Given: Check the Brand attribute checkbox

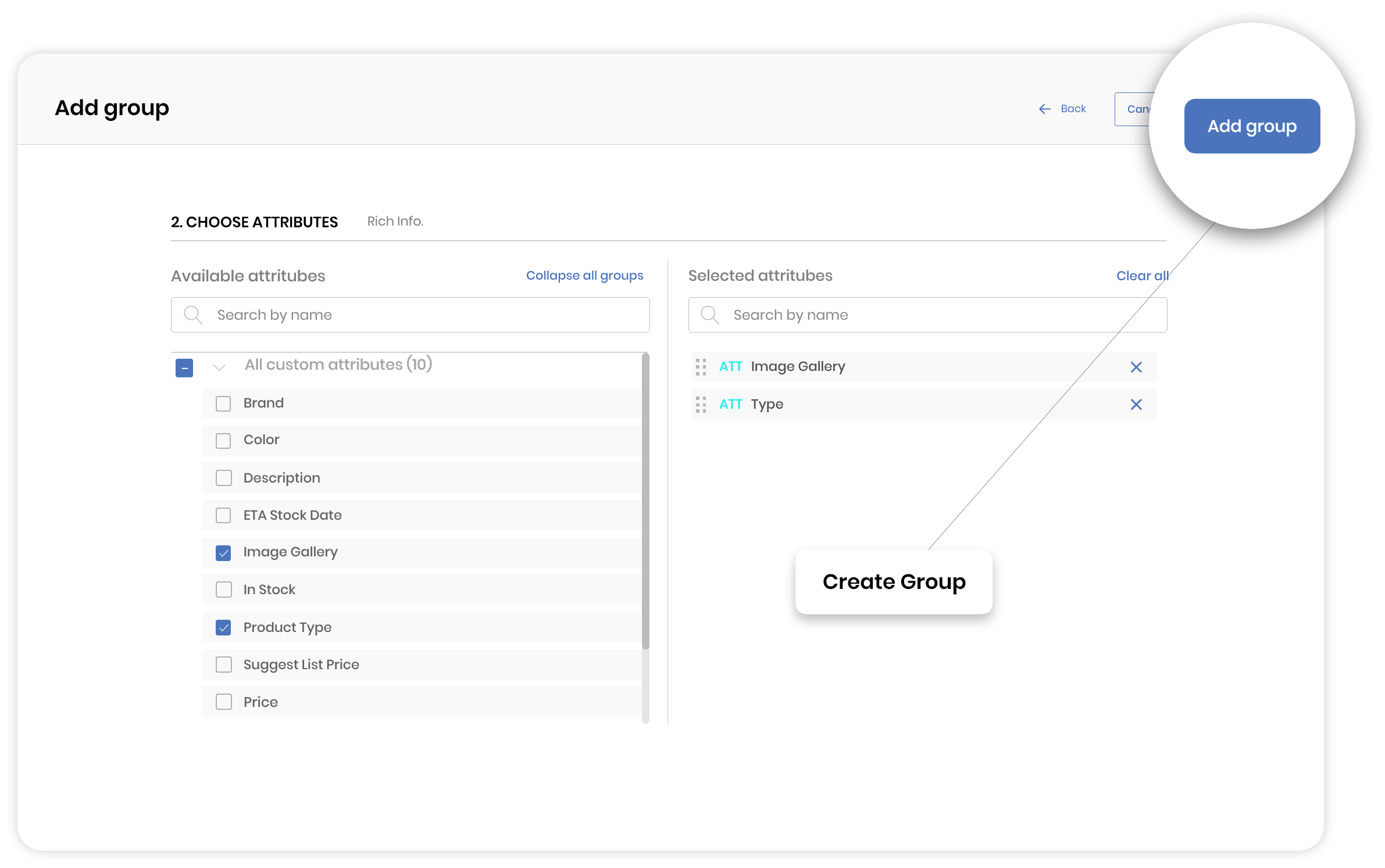Looking at the screenshot, I should (x=223, y=403).
